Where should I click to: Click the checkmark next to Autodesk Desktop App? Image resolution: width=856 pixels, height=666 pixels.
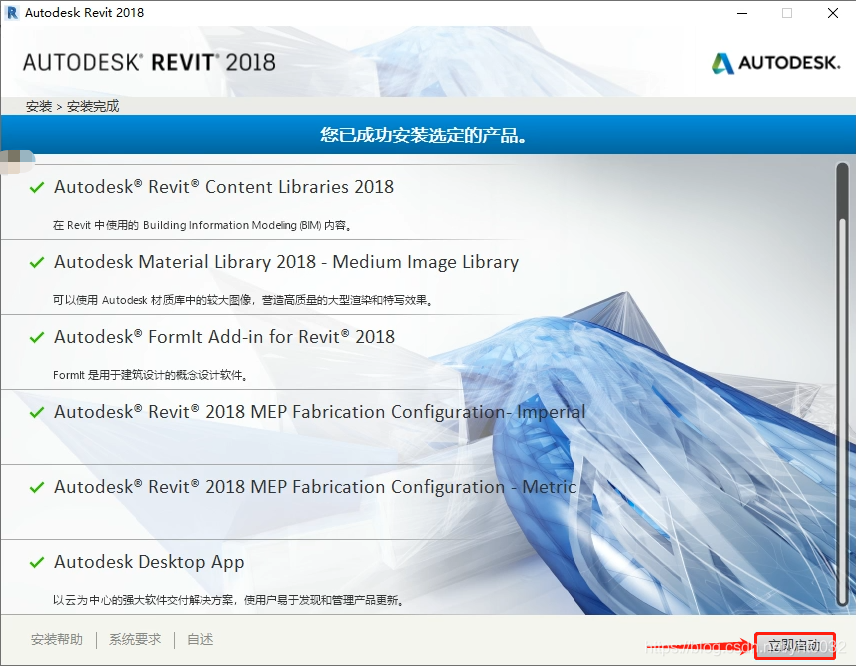(37, 562)
